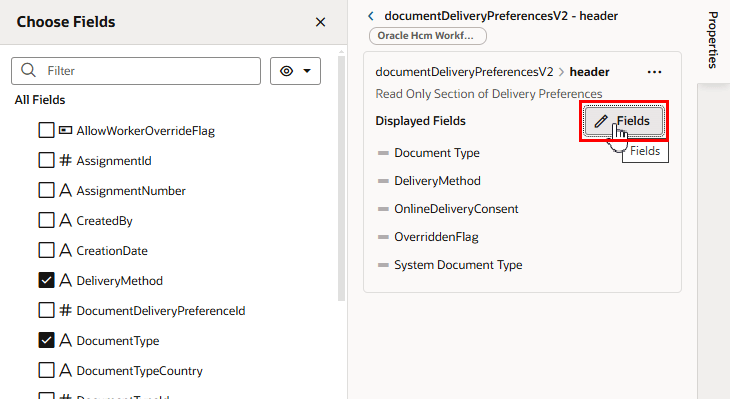Viewport: 730px width, 399px height.
Task: Click the text type icon beside CreatedBy
Action: tap(66, 220)
